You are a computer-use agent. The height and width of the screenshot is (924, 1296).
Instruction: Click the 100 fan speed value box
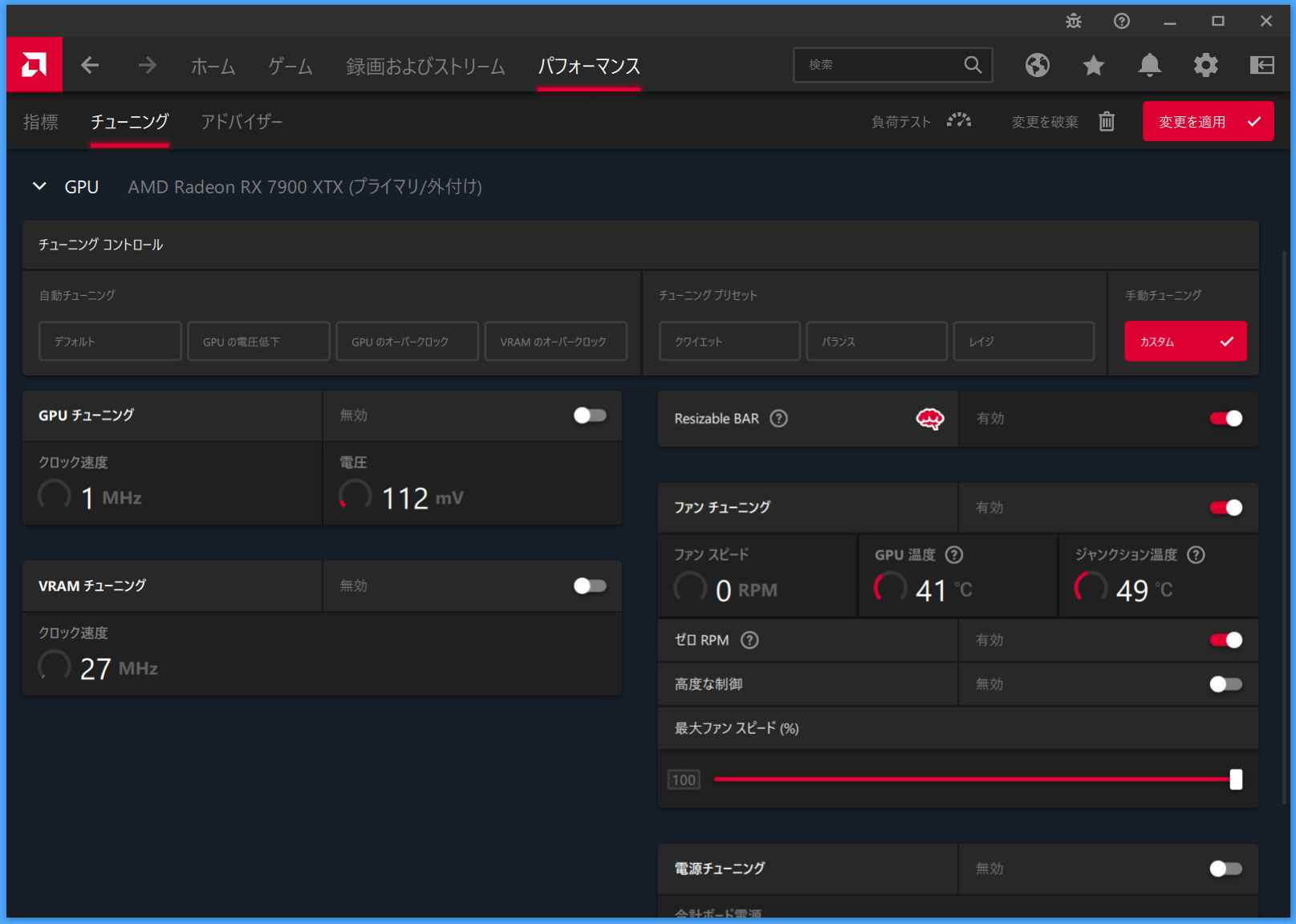coord(684,780)
